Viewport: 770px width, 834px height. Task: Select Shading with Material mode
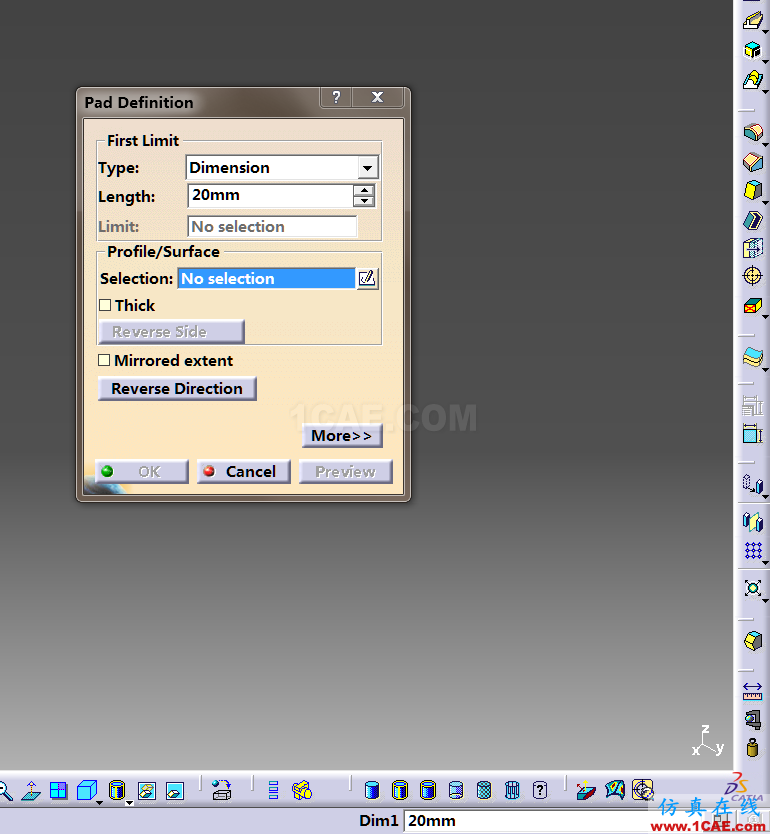pyautogui.click(x=484, y=790)
